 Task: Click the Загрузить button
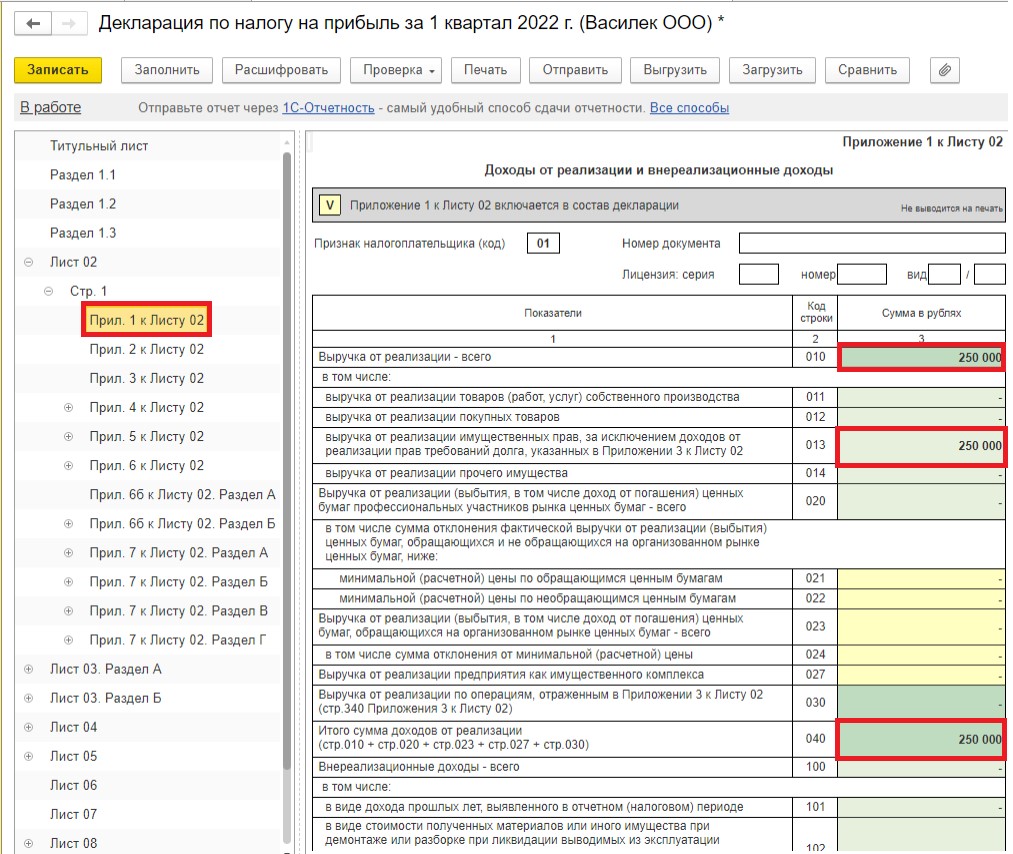click(x=772, y=70)
